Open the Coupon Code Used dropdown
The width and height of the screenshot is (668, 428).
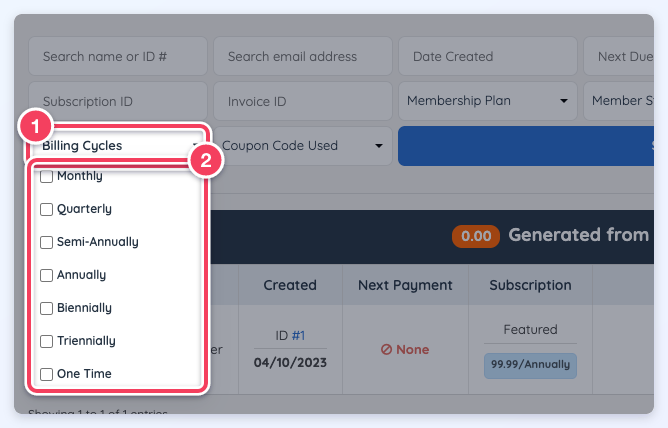coord(302,146)
